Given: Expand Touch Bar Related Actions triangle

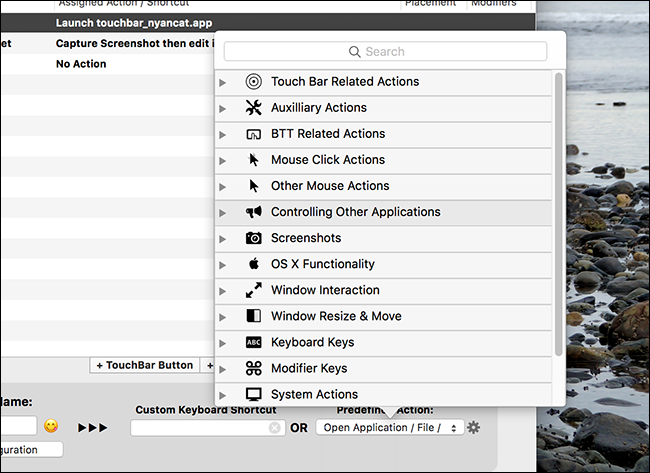Looking at the screenshot, I should coord(223,82).
